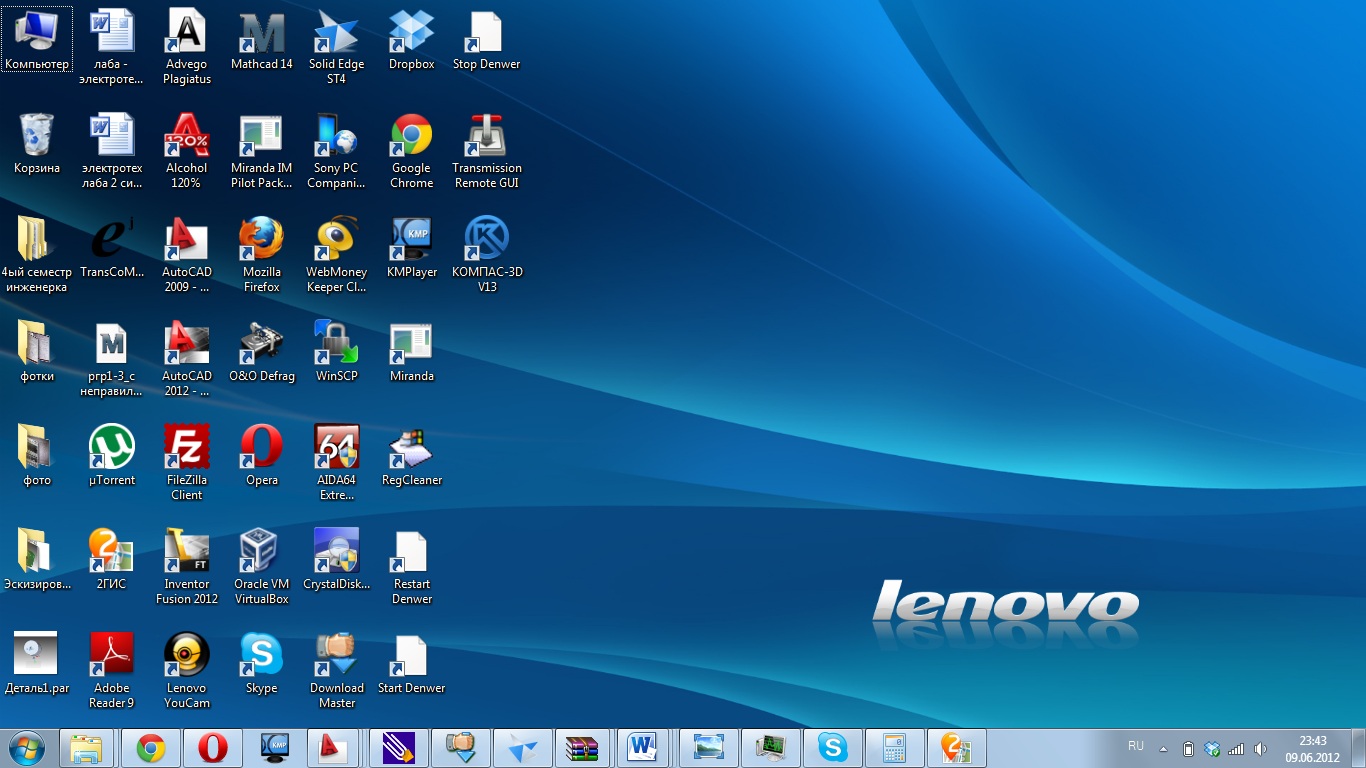Select the RegCleaner desktop shortcut
Image resolution: width=1366 pixels, height=768 pixels.
(412, 456)
